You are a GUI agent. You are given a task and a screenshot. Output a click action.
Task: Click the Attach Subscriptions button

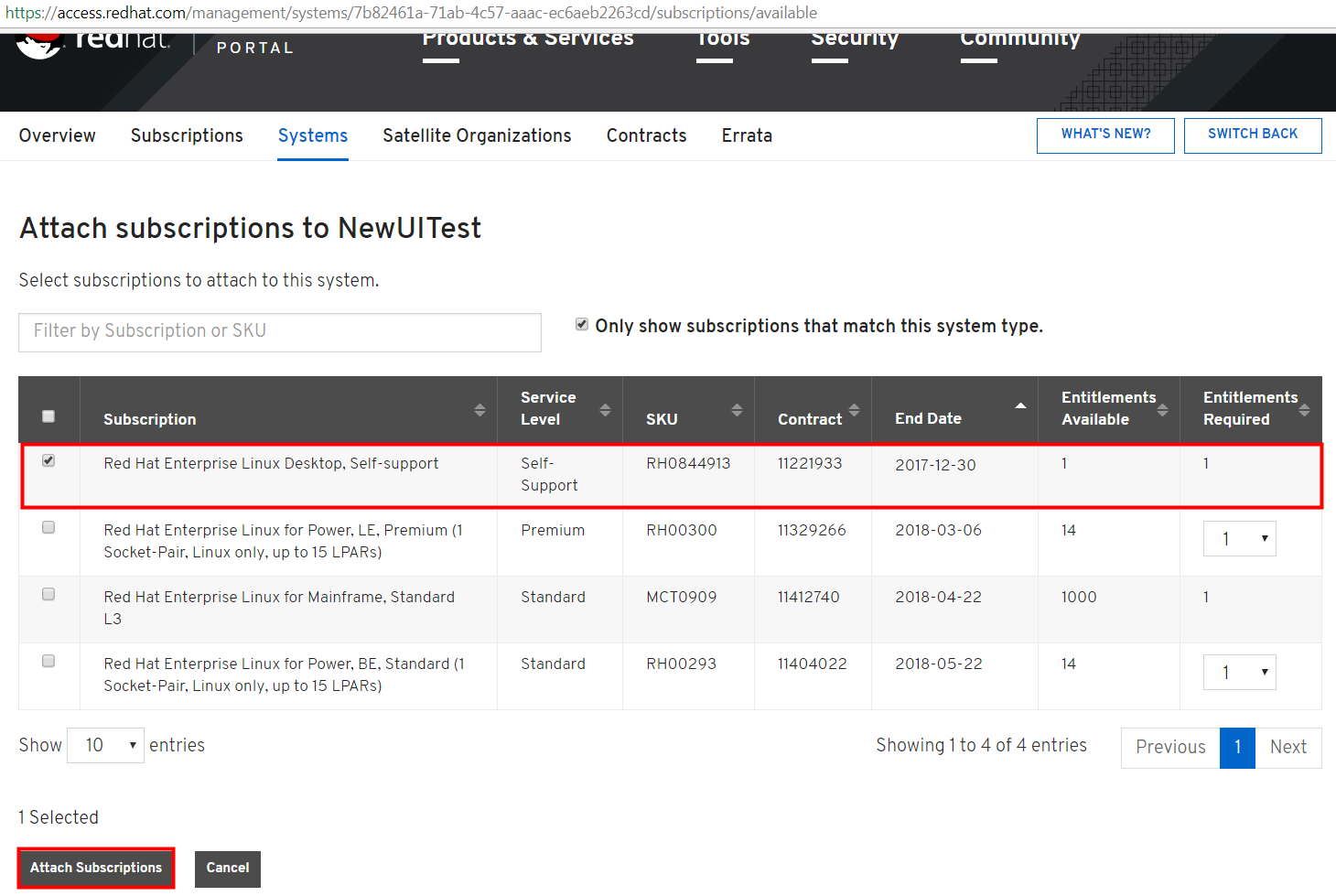(x=96, y=868)
